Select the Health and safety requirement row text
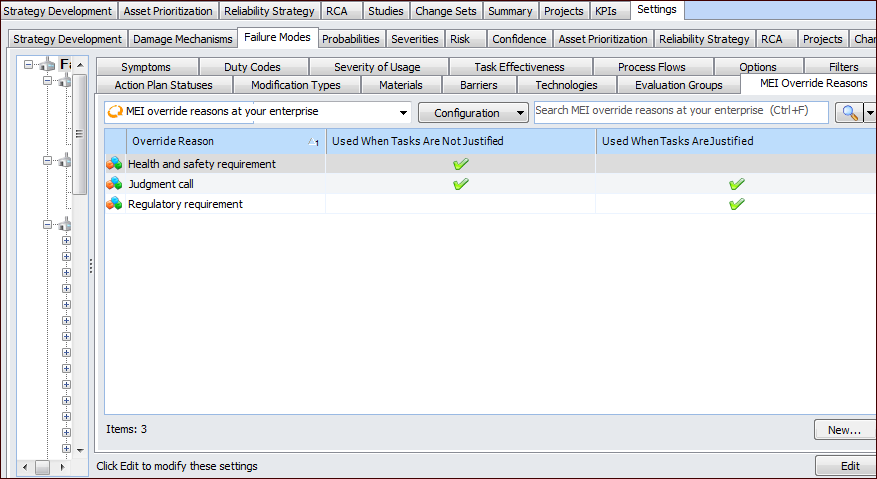This screenshot has height=479, width=877. [x=202, y=164]
